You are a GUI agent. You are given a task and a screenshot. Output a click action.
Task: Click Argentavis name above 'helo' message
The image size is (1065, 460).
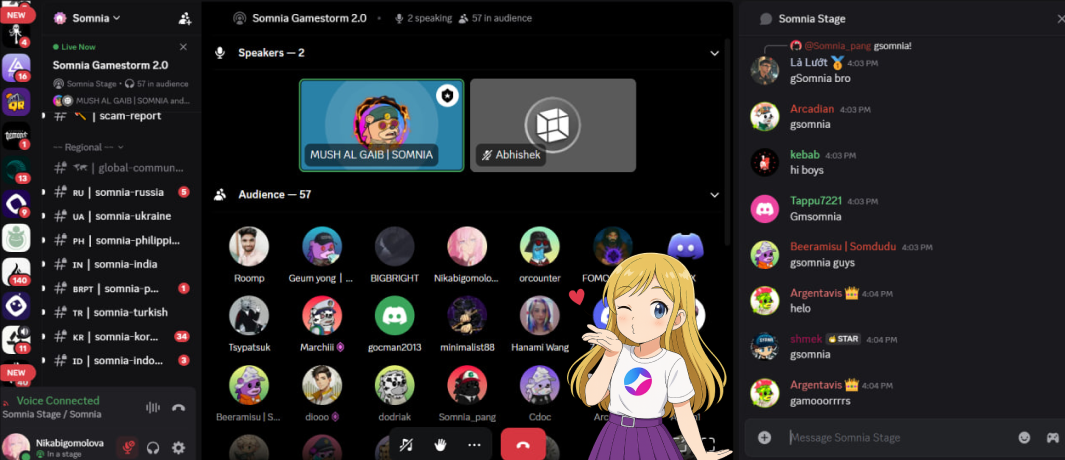coord(816,293)
